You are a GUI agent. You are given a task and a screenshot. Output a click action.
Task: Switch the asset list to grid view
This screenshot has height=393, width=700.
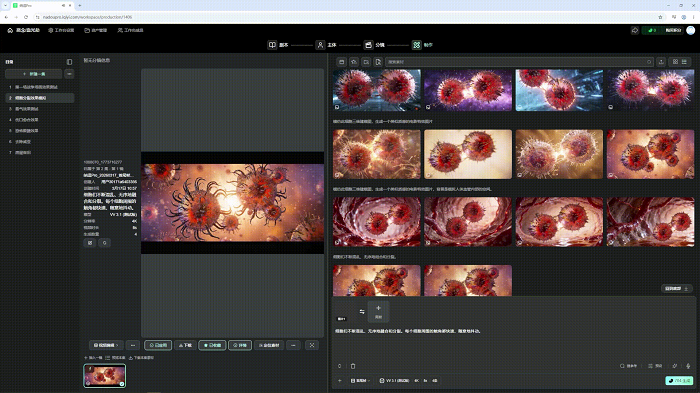point(675,62)
